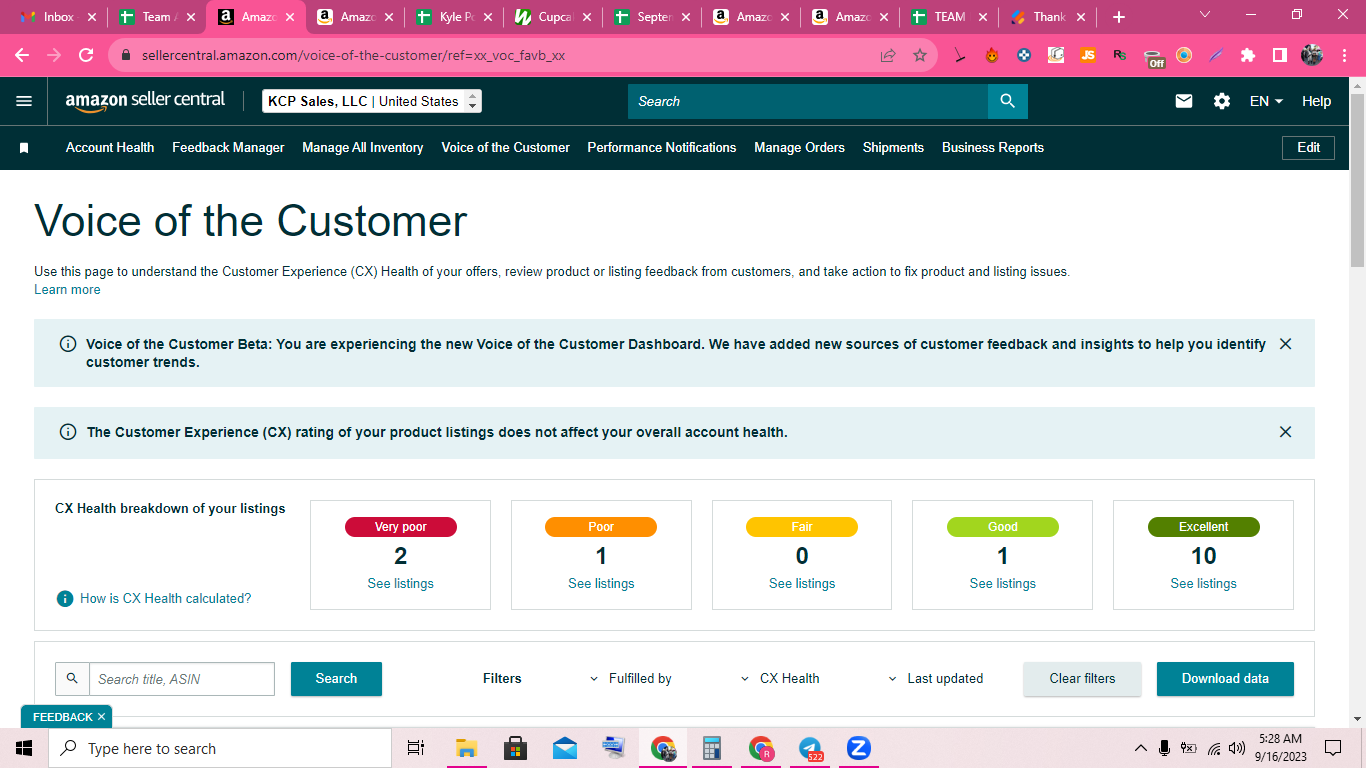Dismiss the Voice of the Customer Beta banner
Screen dimensions: 1366x768
pos(1286,344)
